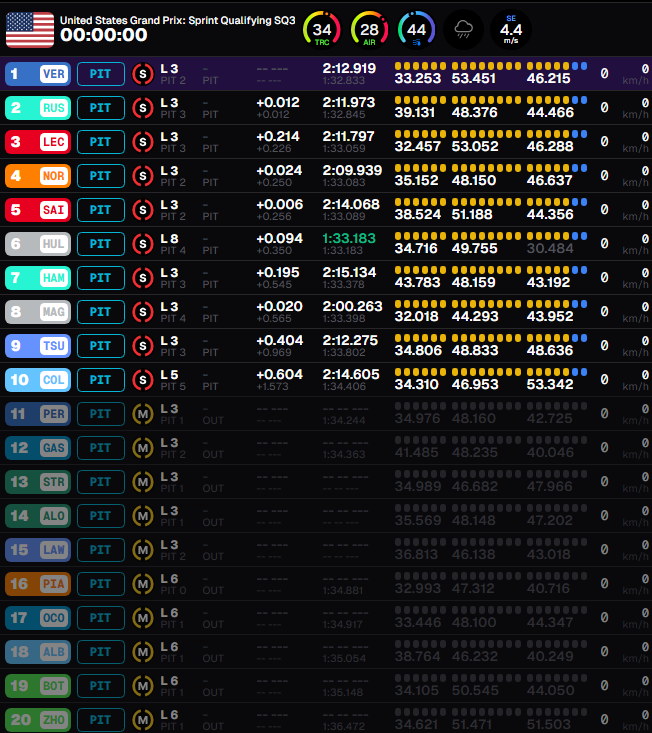
Task: Click the medium tyre icon in GAS row
Action: point(143,448)
